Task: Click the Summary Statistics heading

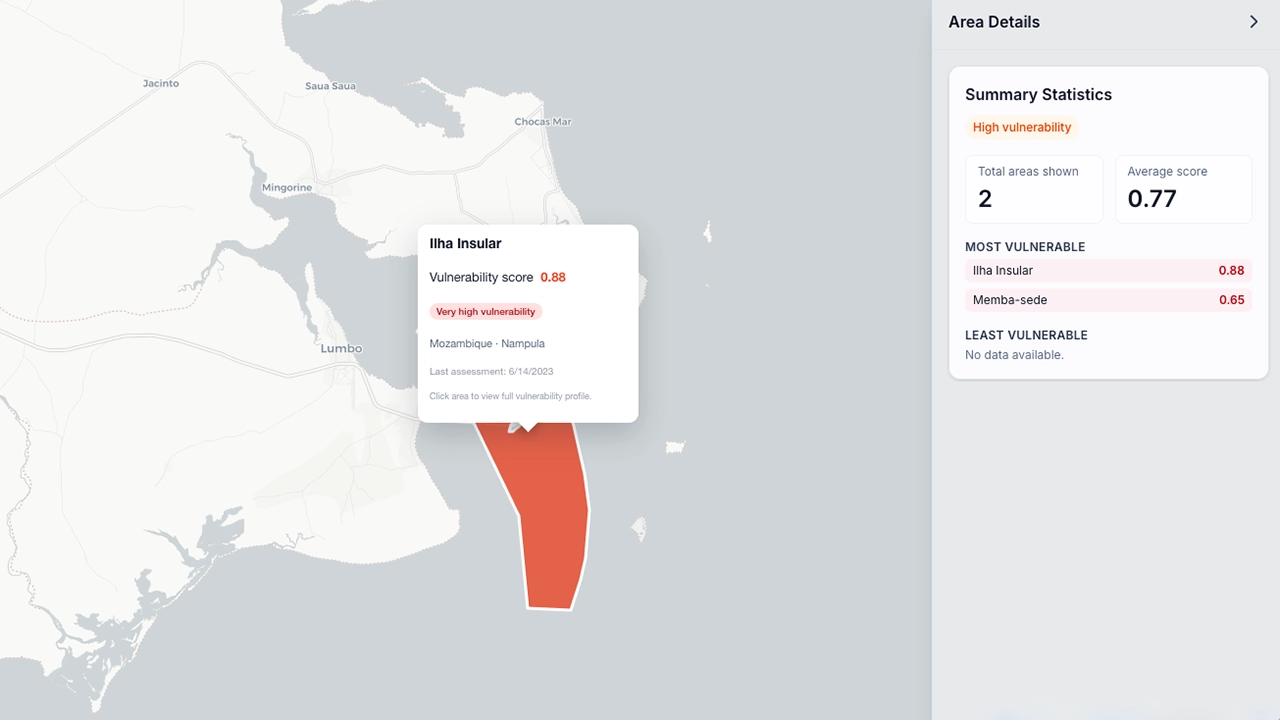Action: pos(1038,94)
